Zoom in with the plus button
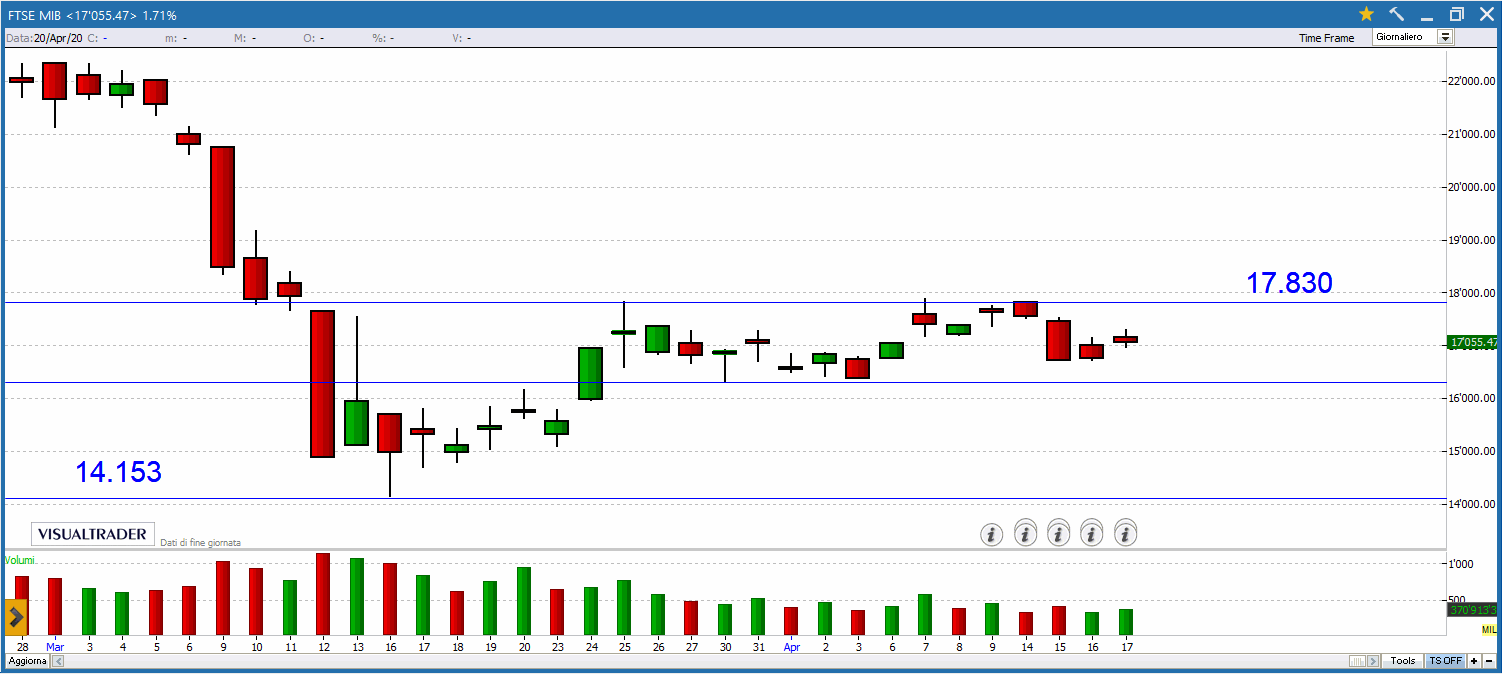1502x674 pixels. pos(1474,661)
